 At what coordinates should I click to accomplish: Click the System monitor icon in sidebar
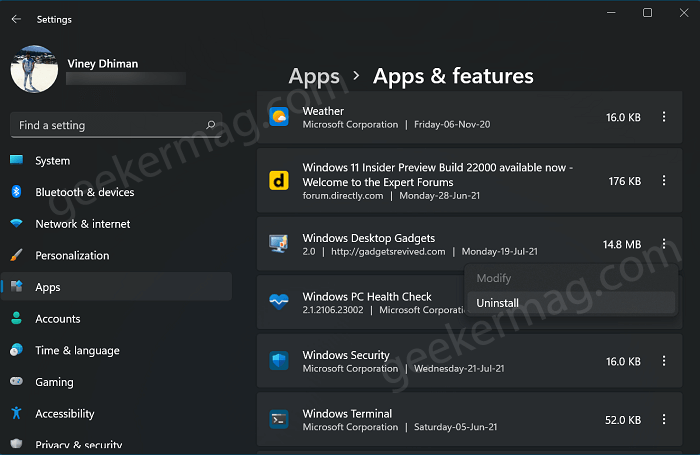coord(17,160)
